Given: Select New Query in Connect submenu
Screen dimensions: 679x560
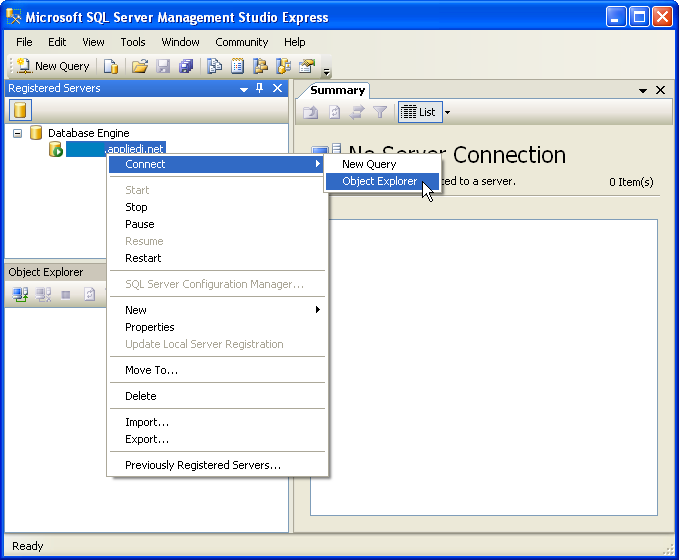Looking at the screenshot, I should tap(382, 164).
